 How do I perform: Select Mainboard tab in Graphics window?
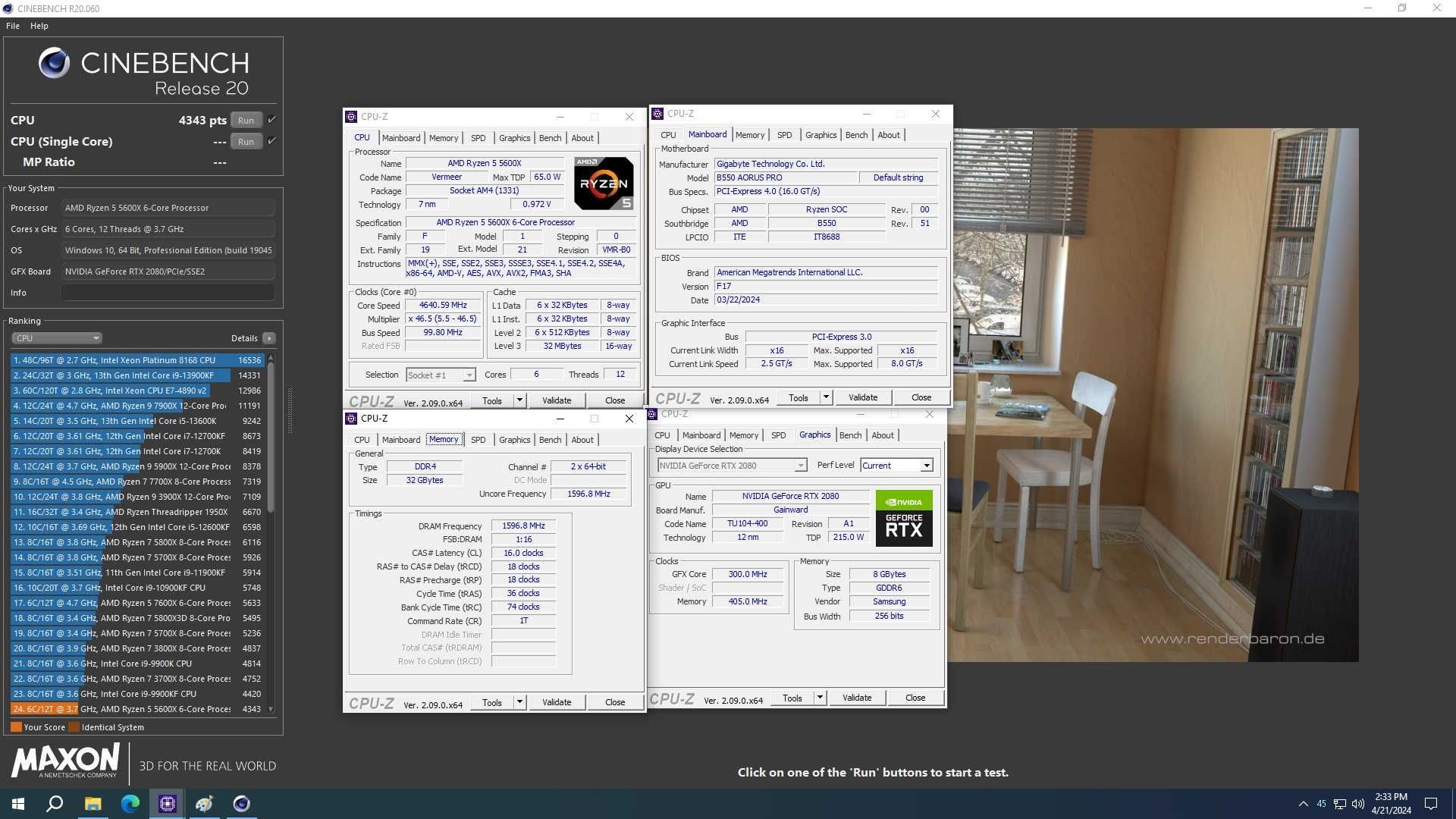pyautogui.click(x=701, y=435)
